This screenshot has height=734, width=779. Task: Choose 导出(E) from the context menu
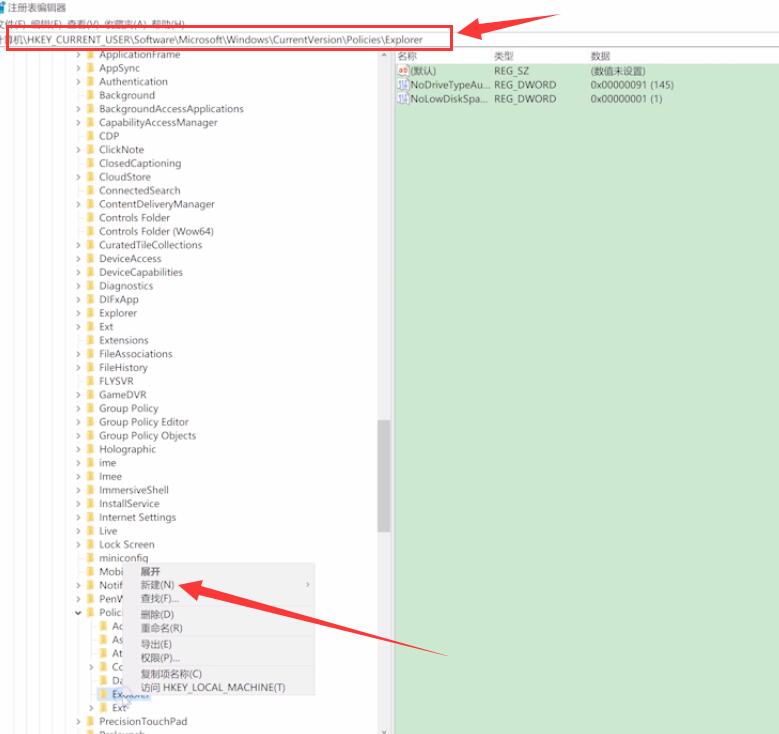(x=156, y=645)
